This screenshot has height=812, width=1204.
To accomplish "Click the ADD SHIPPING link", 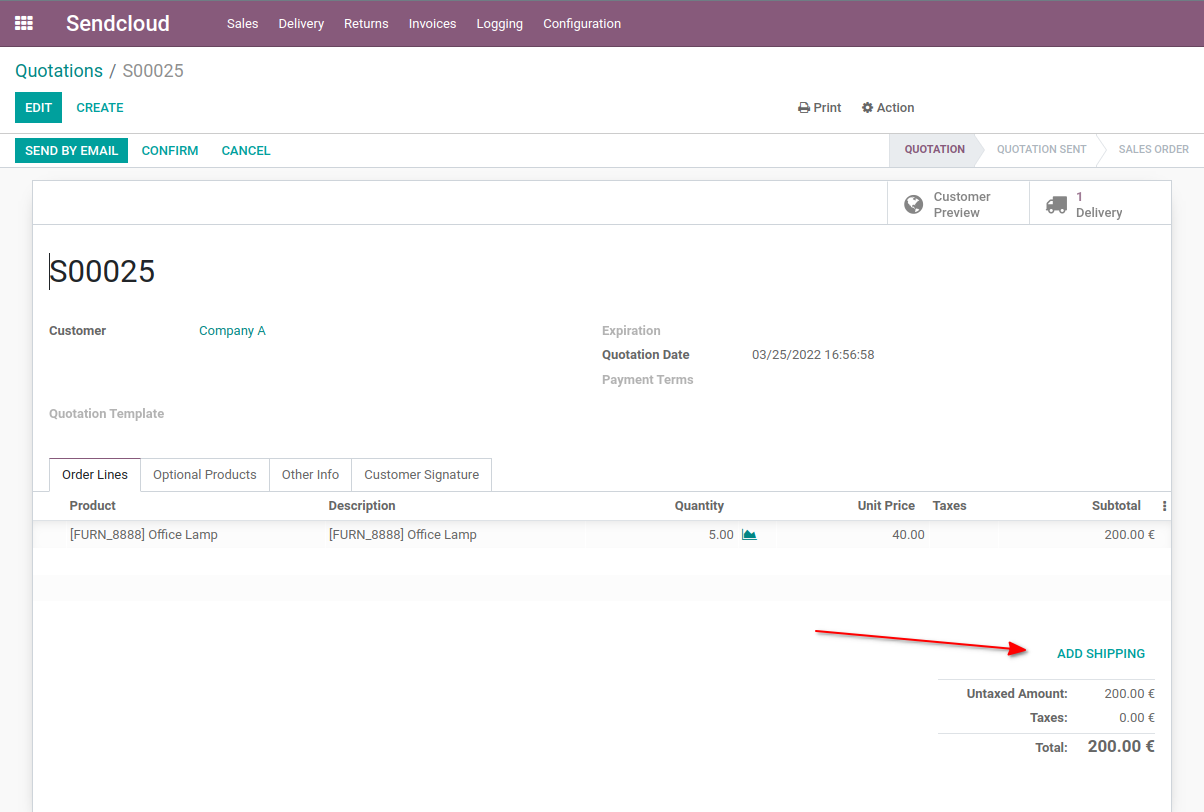I will [1101, 654].
